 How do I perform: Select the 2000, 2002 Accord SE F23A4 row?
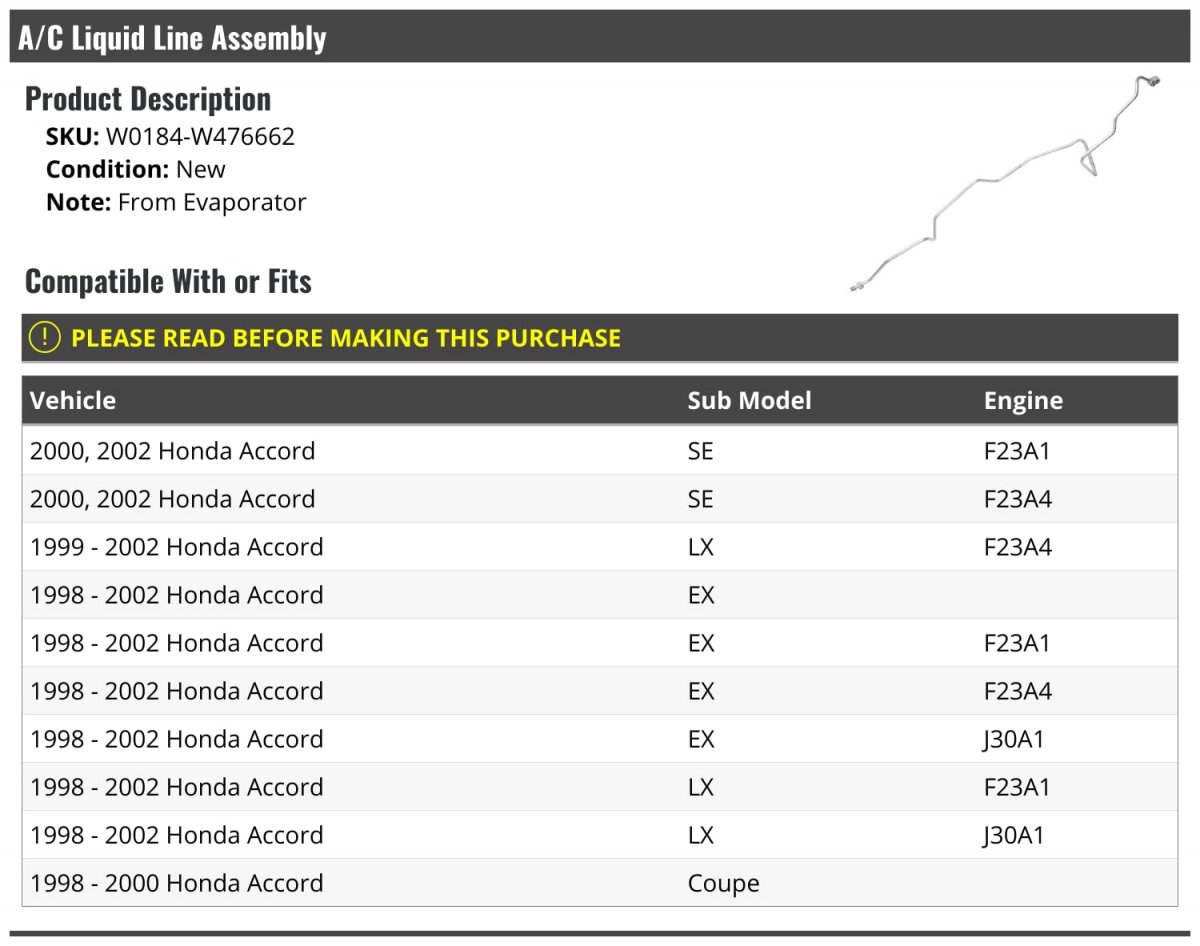(599, 499)
